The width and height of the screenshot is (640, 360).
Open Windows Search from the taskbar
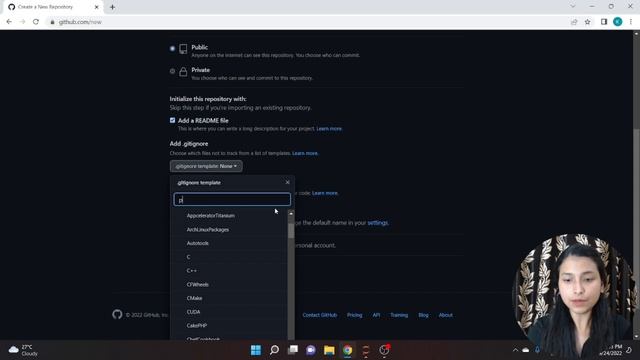tap(274, 350)
